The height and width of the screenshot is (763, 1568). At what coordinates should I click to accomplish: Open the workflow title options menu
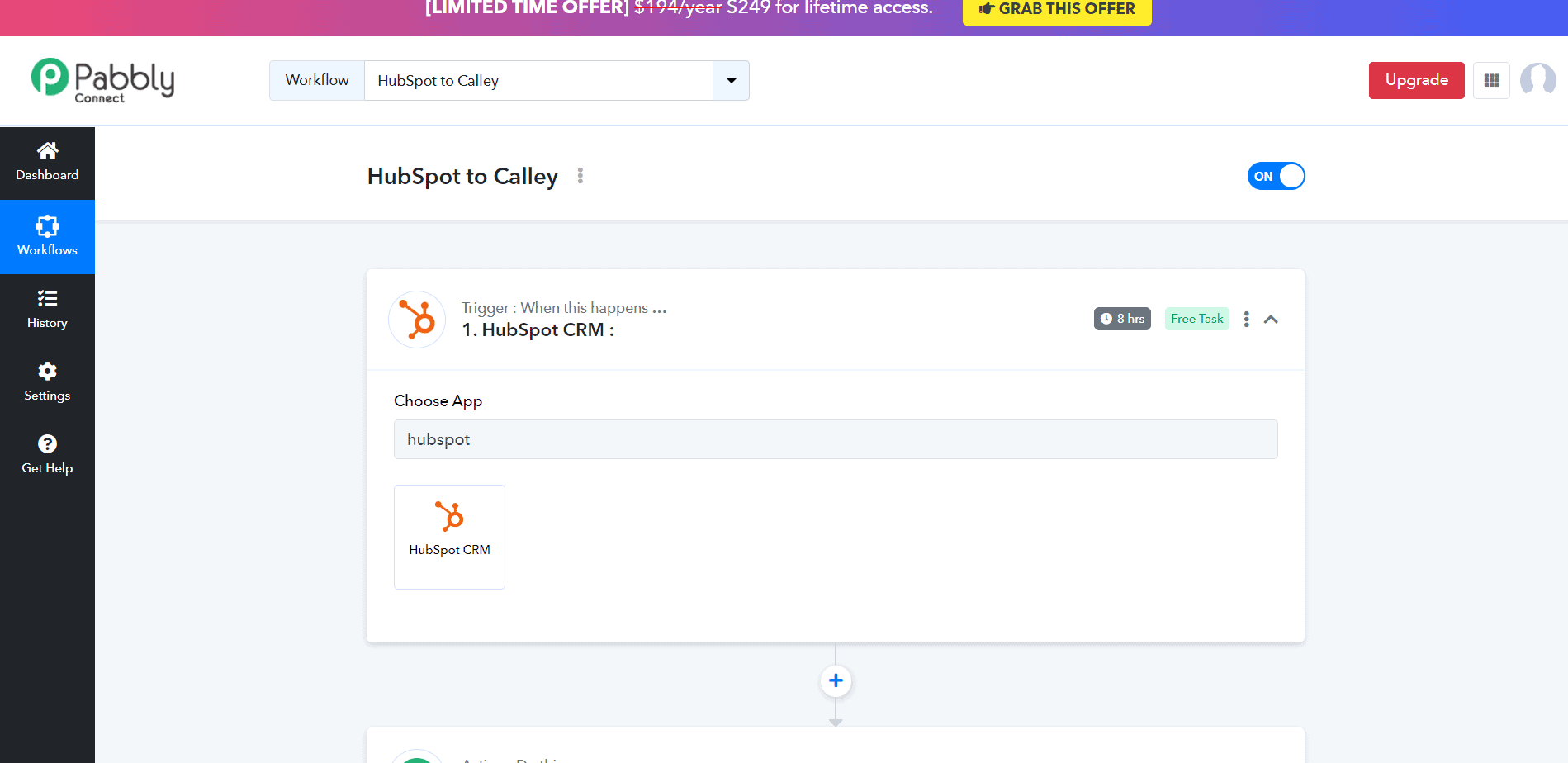[580, 176]
